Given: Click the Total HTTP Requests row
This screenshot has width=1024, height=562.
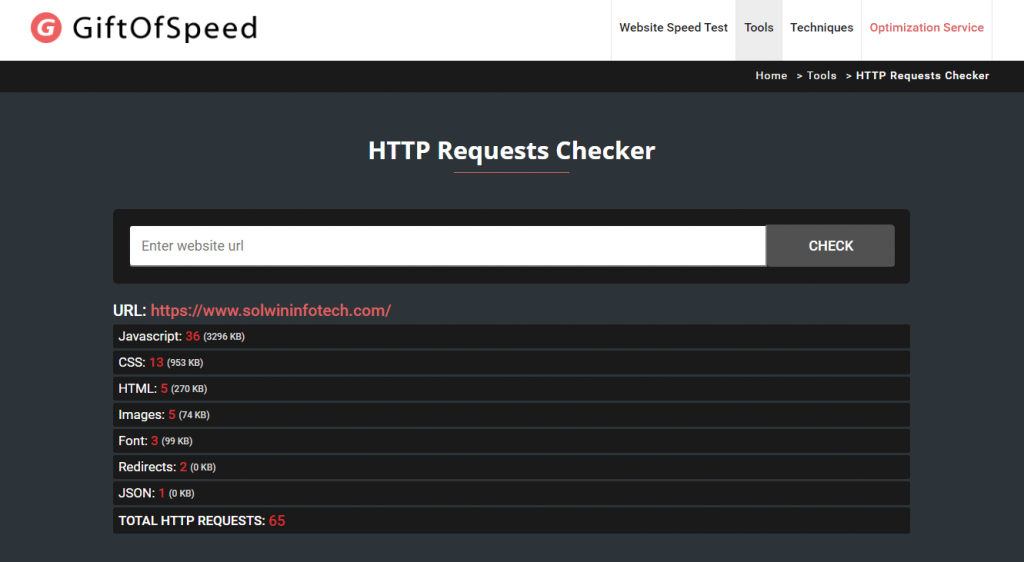Looking at the screenshot, I should pyautogui.click(x=511, y=520).
